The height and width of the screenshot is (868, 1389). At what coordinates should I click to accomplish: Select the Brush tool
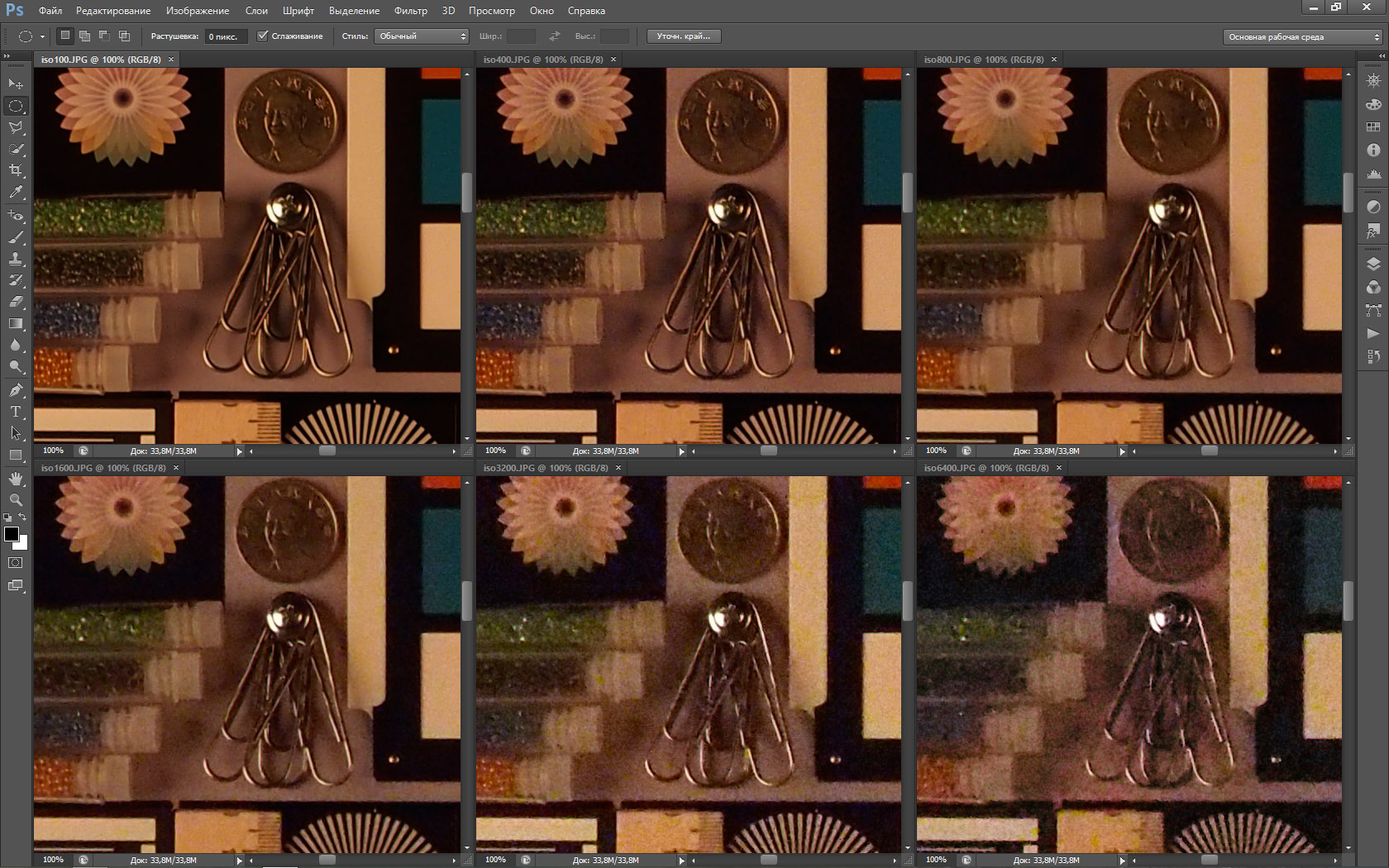pyautogui.click(x=16, y=237)
